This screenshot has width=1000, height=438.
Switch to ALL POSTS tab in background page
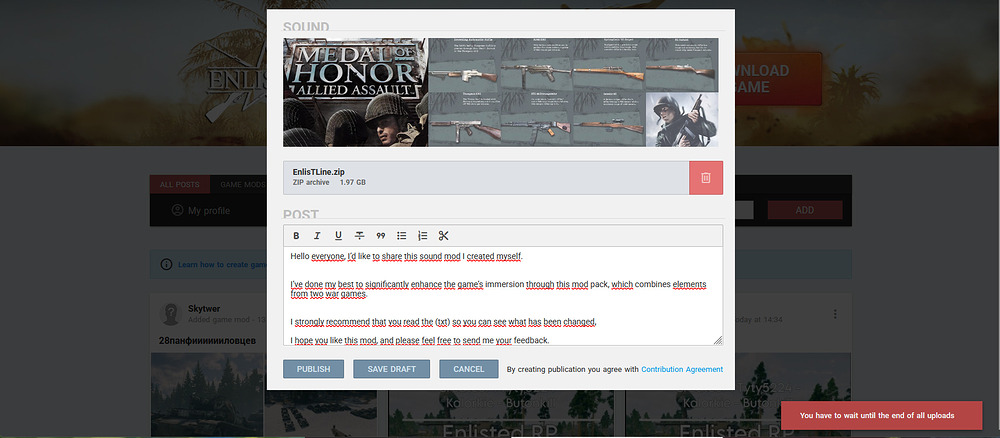coord(180,185)
